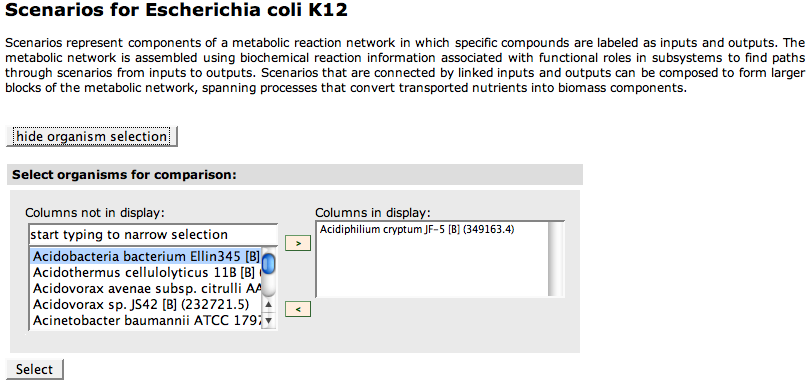
Task: Click the Select organisms for comparison header
Action: click(x=124, y=175)
